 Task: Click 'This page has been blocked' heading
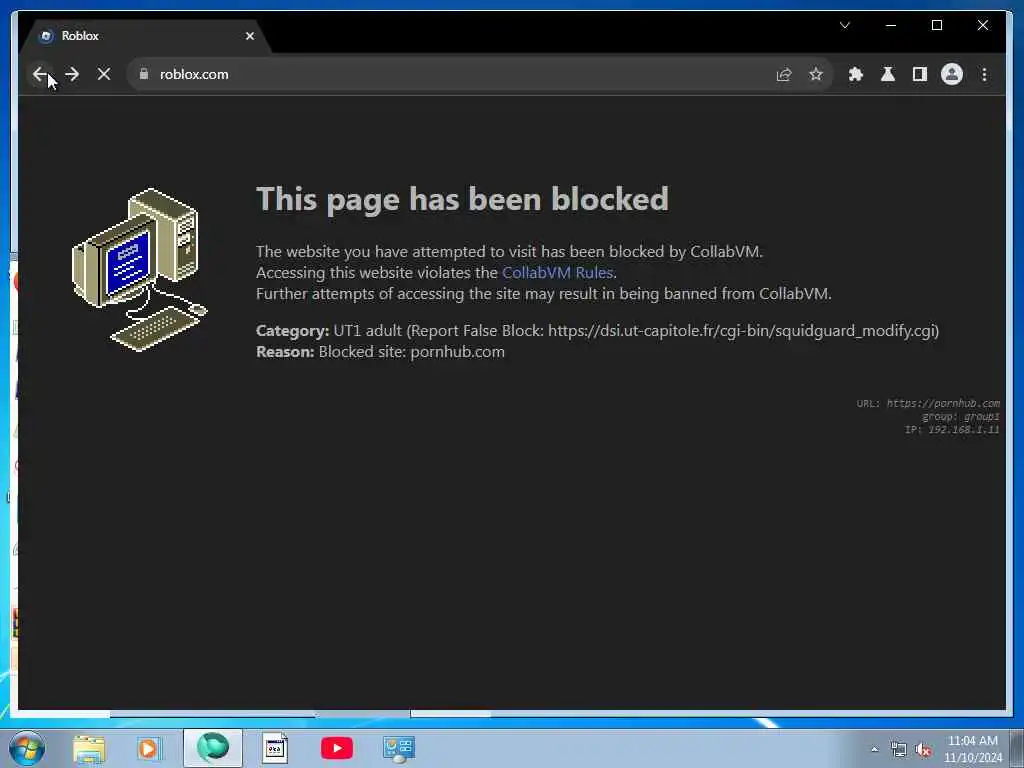[462, 199]
